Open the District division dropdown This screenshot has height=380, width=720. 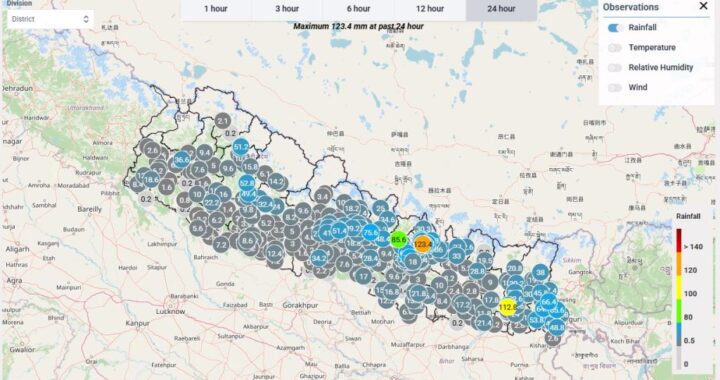point(50,19)
